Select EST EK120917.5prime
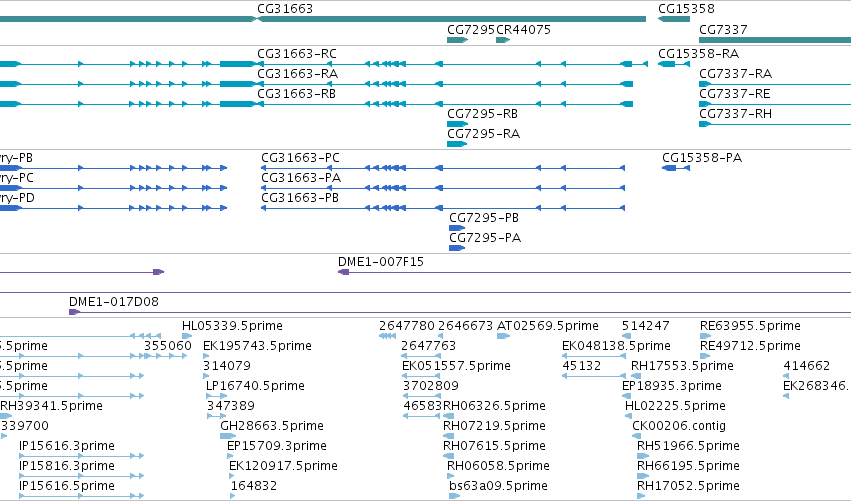Image resolution: width=851 pixels, height=501 pixels. [x=283, y=467]
